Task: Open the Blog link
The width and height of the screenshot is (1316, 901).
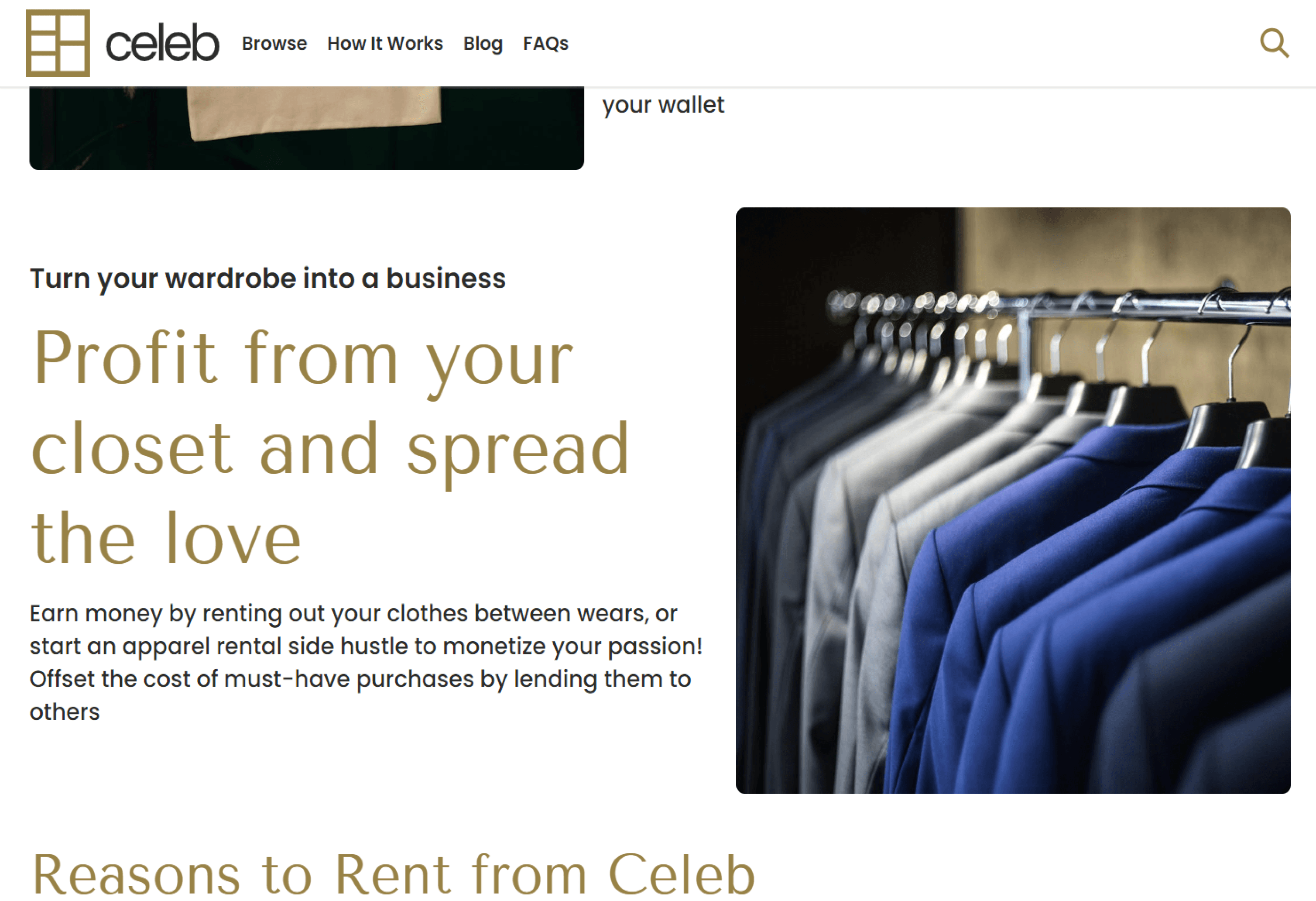Action: coord(483,44)
